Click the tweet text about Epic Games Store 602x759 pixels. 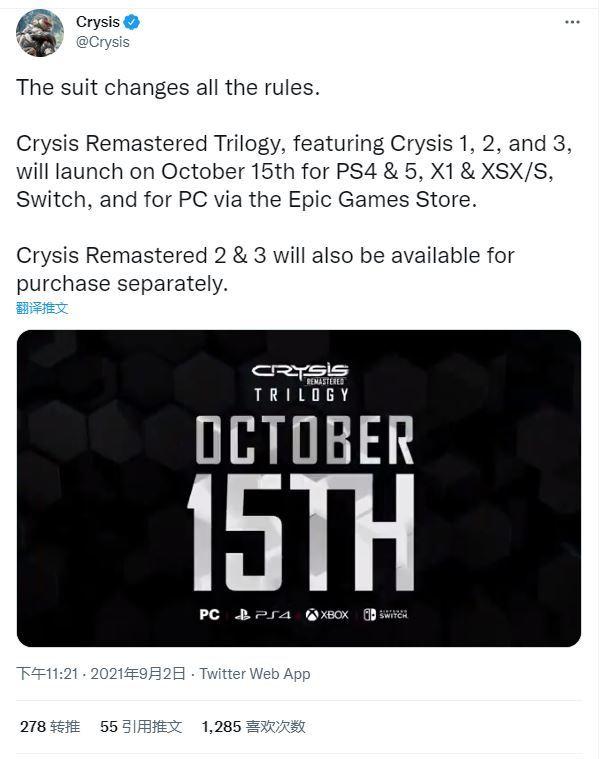click(294, 171)
